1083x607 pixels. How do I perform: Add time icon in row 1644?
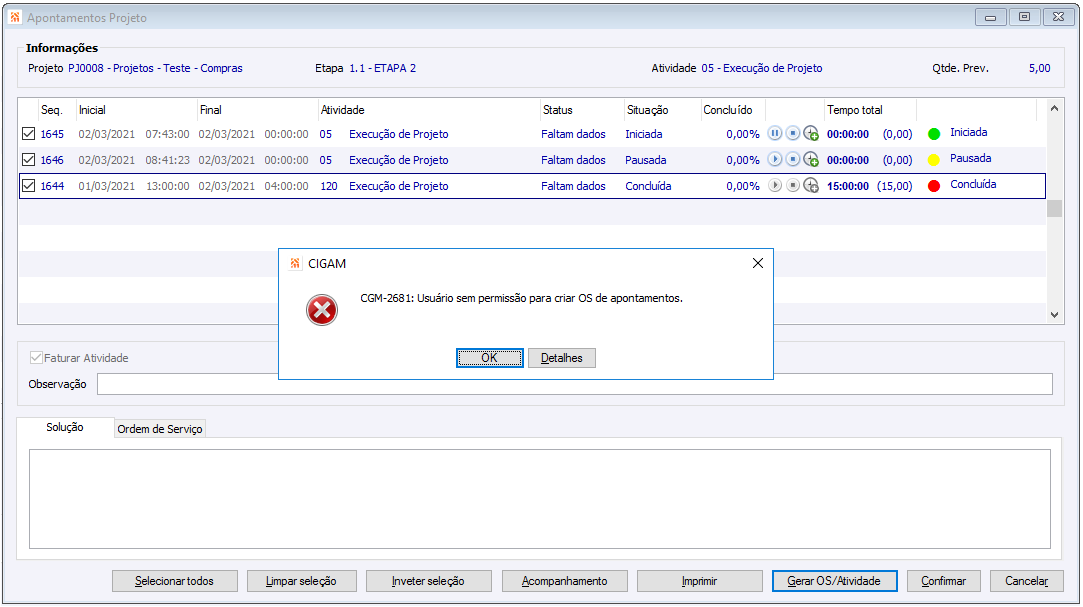[x=811, y=186]
